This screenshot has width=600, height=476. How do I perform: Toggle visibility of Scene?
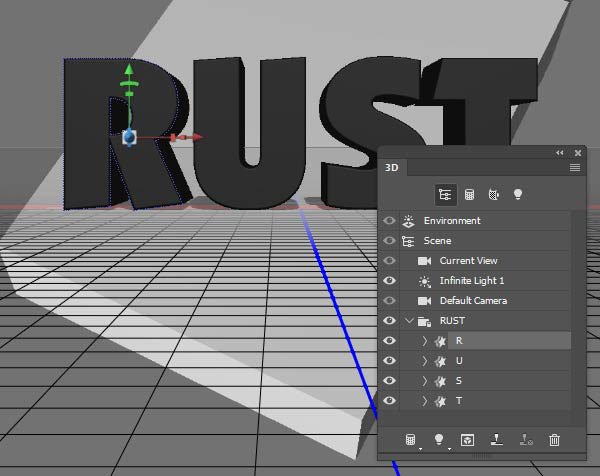389,241
